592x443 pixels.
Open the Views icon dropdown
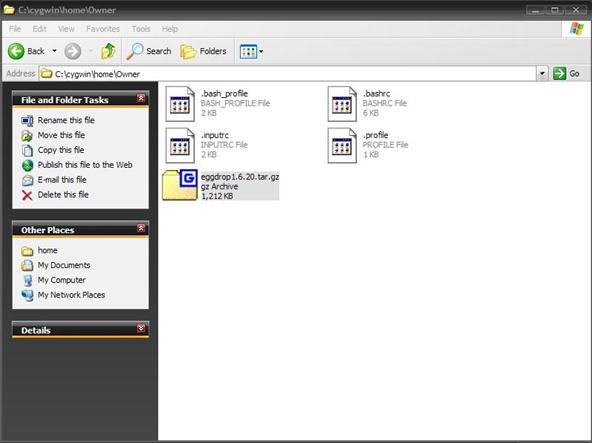click(251, 51)
